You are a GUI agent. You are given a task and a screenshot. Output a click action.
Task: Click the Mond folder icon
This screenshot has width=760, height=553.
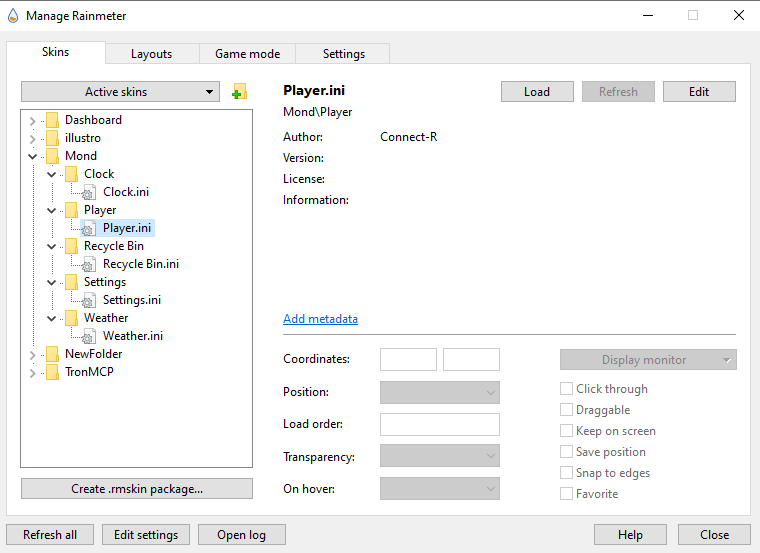point(52,156)
